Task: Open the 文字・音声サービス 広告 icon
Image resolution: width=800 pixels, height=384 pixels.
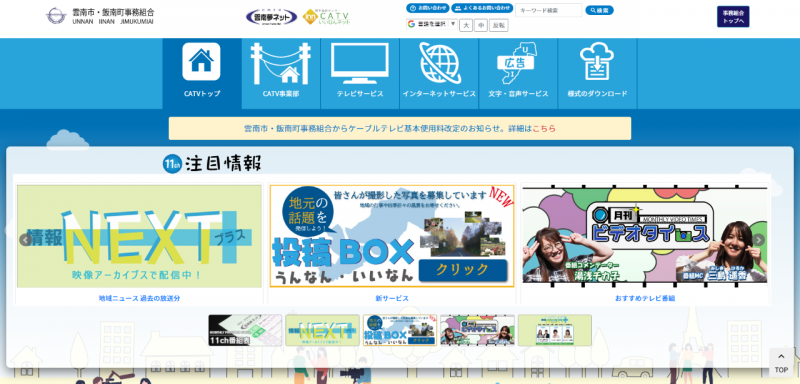Action: coord(518,63)
